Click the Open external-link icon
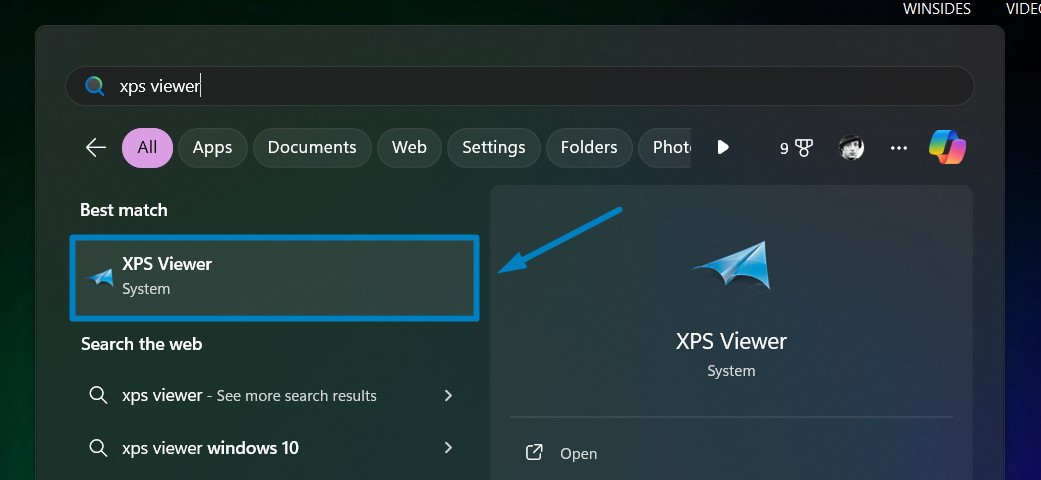The image size is (1041, 480). [534, 453]
